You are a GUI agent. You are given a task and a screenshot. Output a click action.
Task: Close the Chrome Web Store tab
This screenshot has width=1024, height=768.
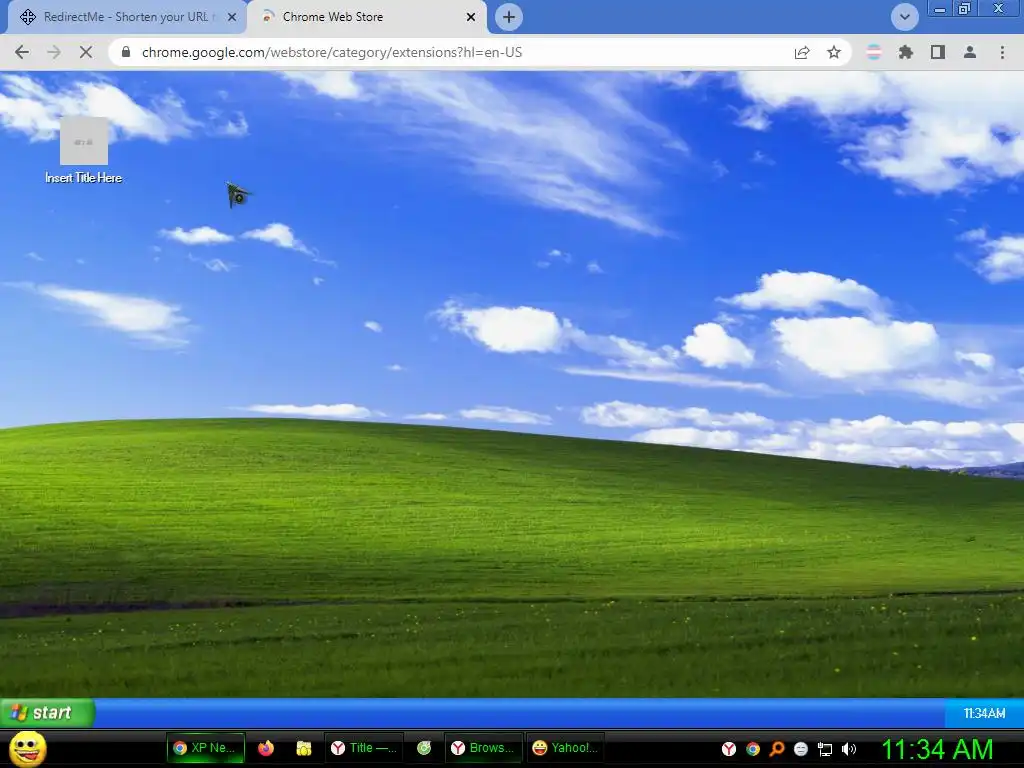471,17
